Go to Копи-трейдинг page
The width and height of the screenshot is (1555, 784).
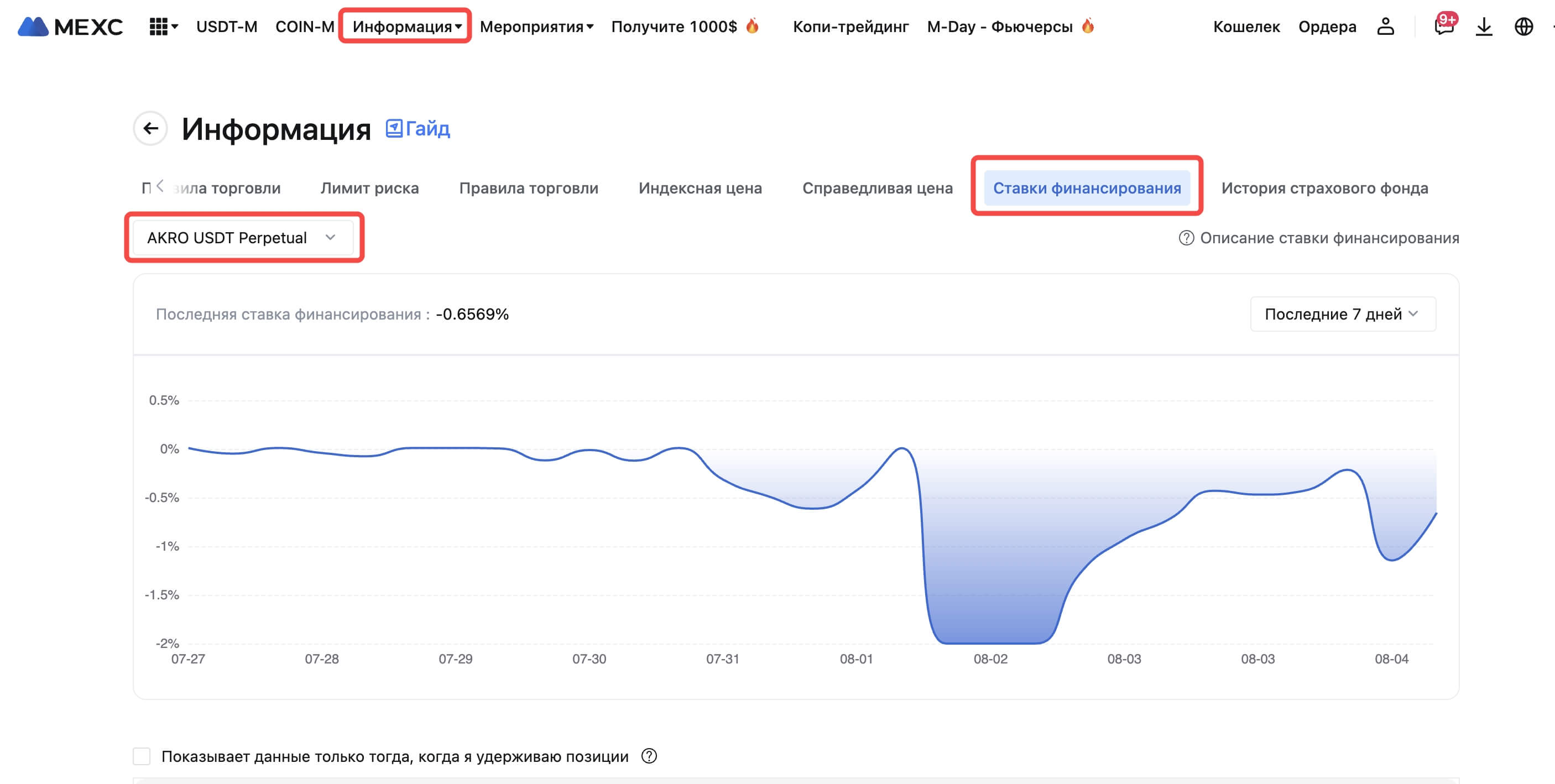pos(850,27)
